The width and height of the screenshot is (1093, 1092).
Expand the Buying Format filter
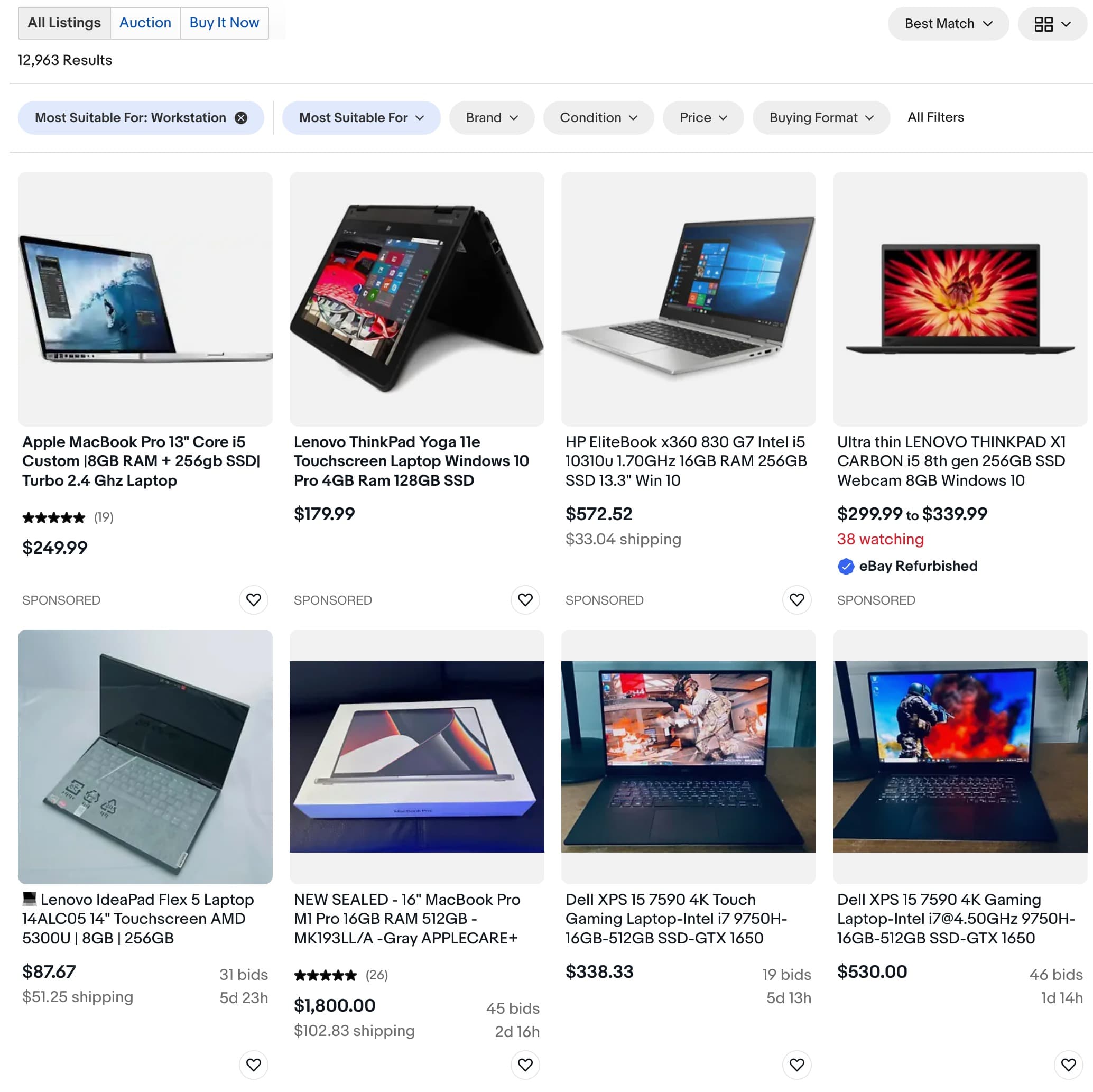click(x=821, y=118)
